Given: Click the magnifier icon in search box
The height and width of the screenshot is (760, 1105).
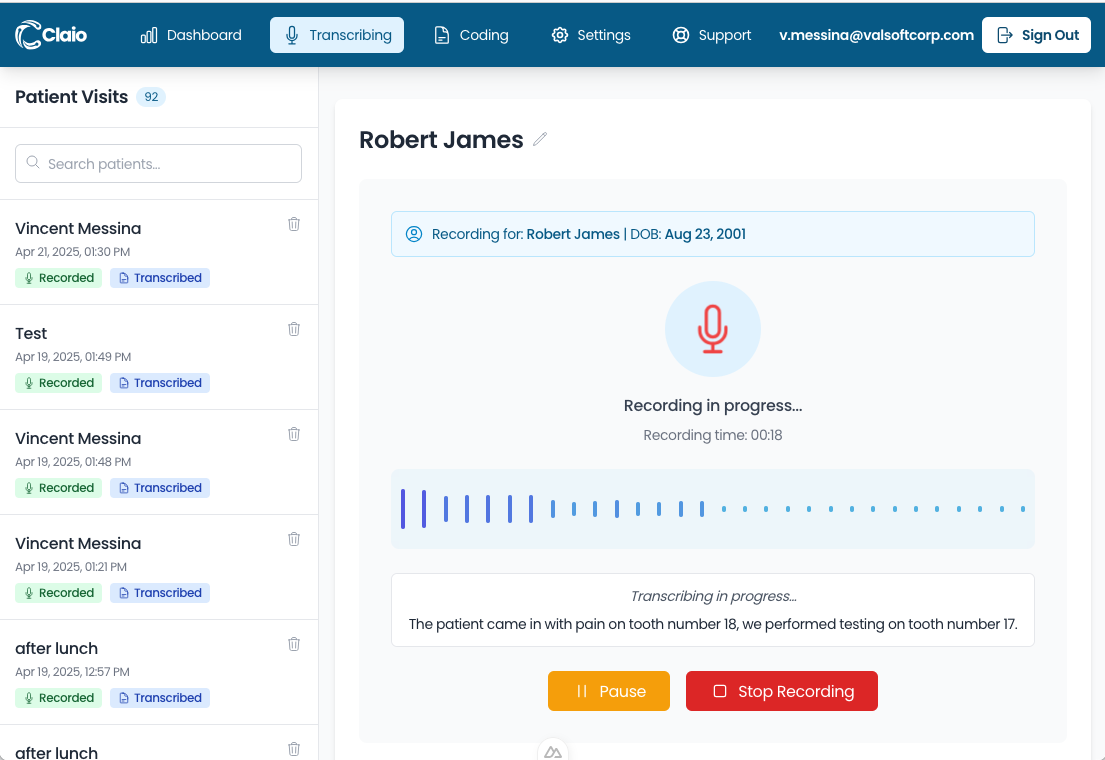Looking at the screenshot, I should pyautogui.click(x=32, y=163).
